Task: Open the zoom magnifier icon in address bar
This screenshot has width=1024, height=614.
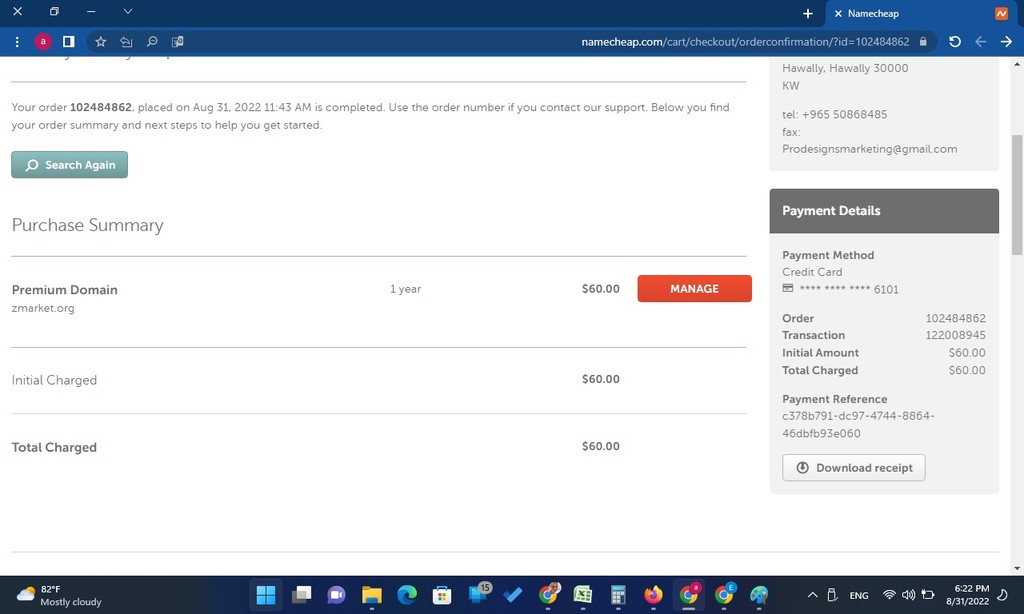Action: click(152, 42)
